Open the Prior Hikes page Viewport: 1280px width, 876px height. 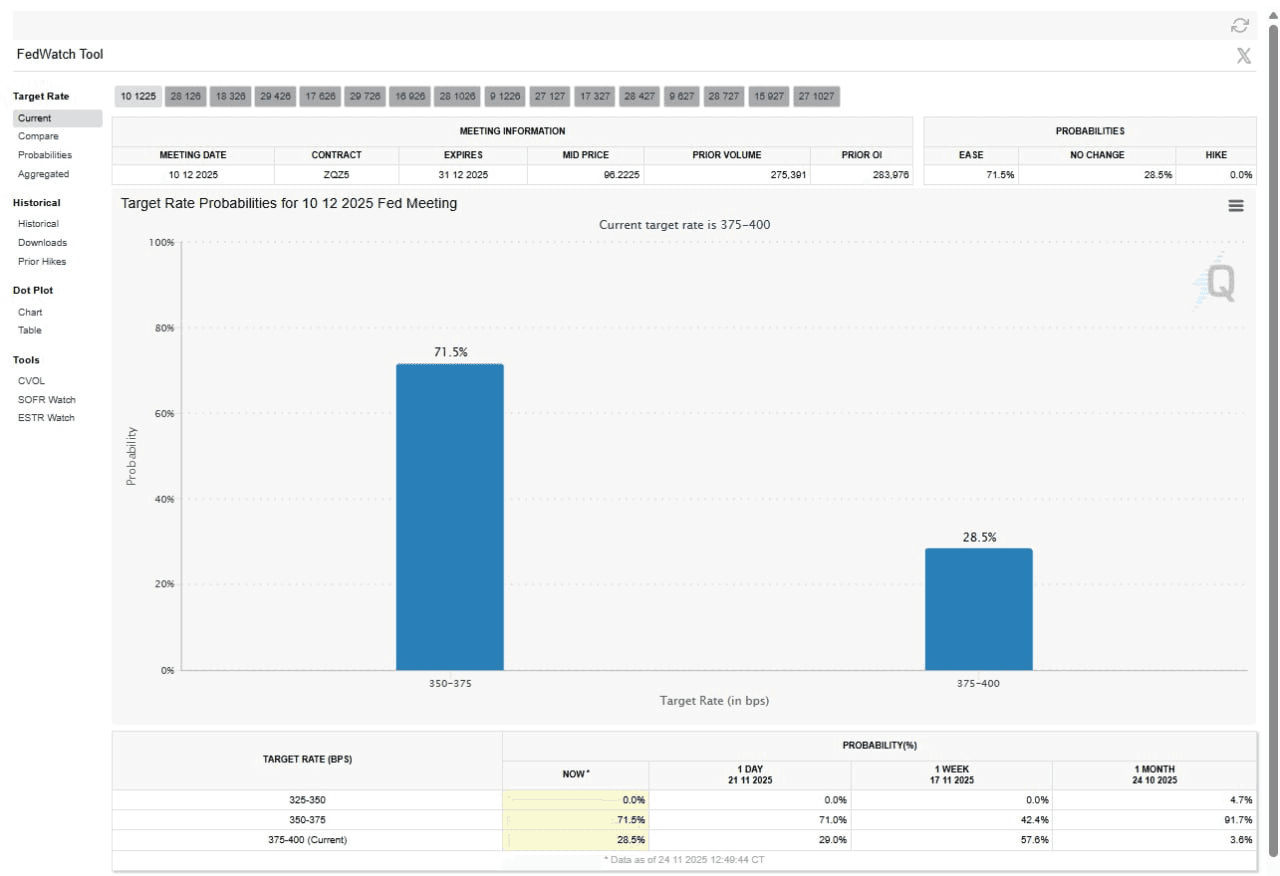tap(42, 262)
